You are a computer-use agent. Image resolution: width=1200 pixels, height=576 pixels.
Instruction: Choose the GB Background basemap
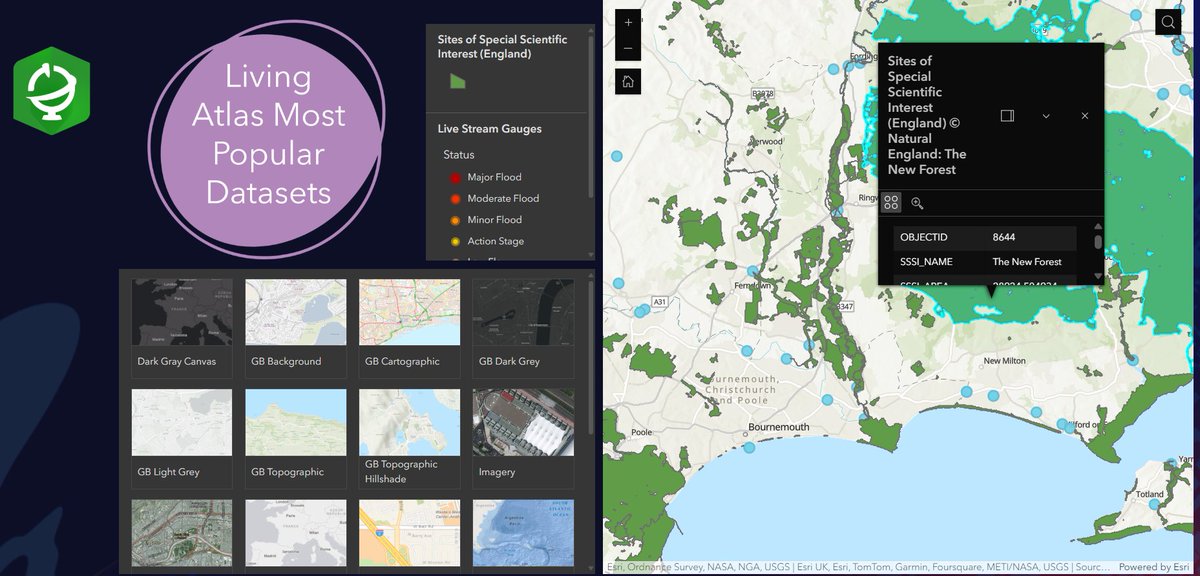[296, 328]
